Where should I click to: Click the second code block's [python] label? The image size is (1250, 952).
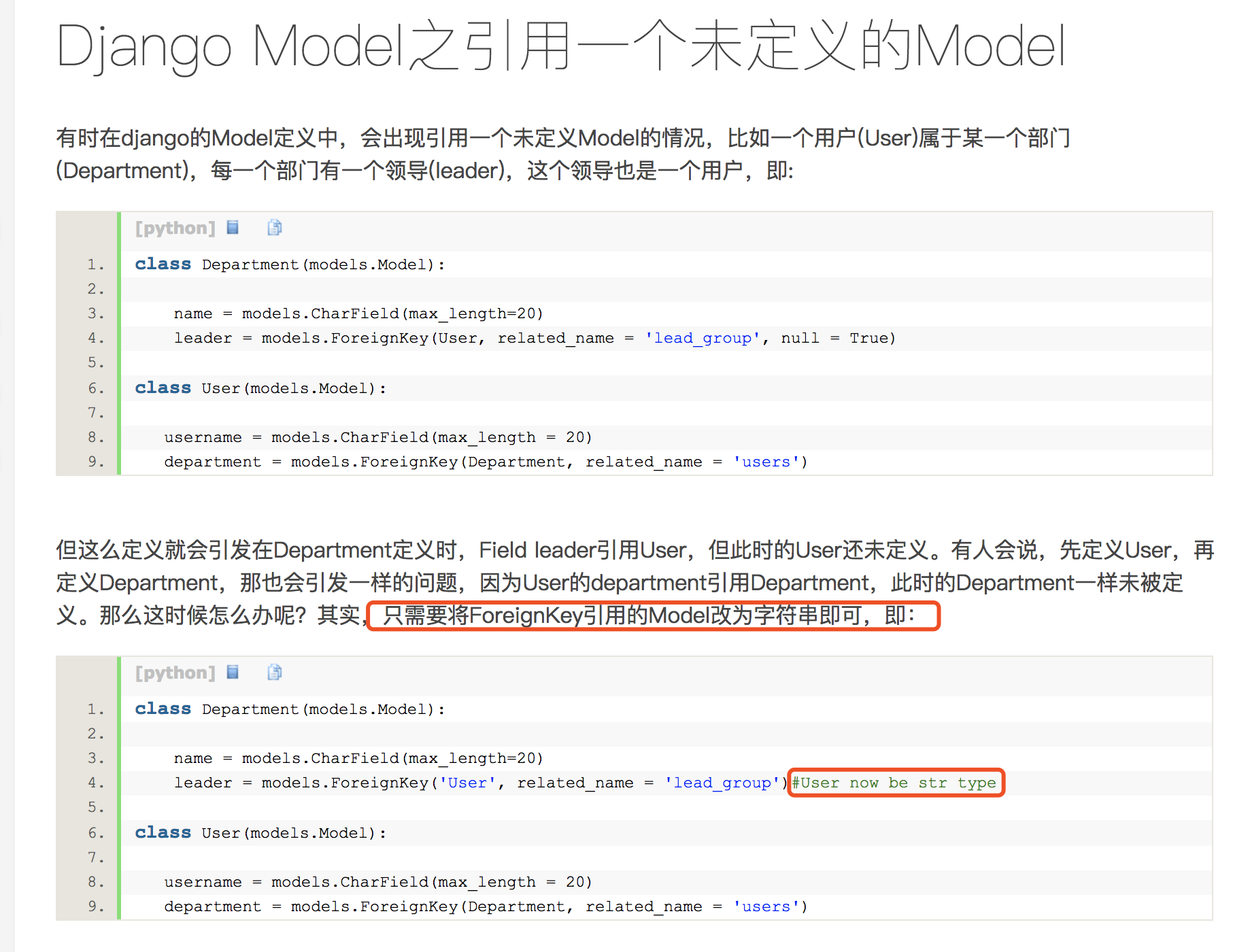pyautogui.click(x=175, y=673)
